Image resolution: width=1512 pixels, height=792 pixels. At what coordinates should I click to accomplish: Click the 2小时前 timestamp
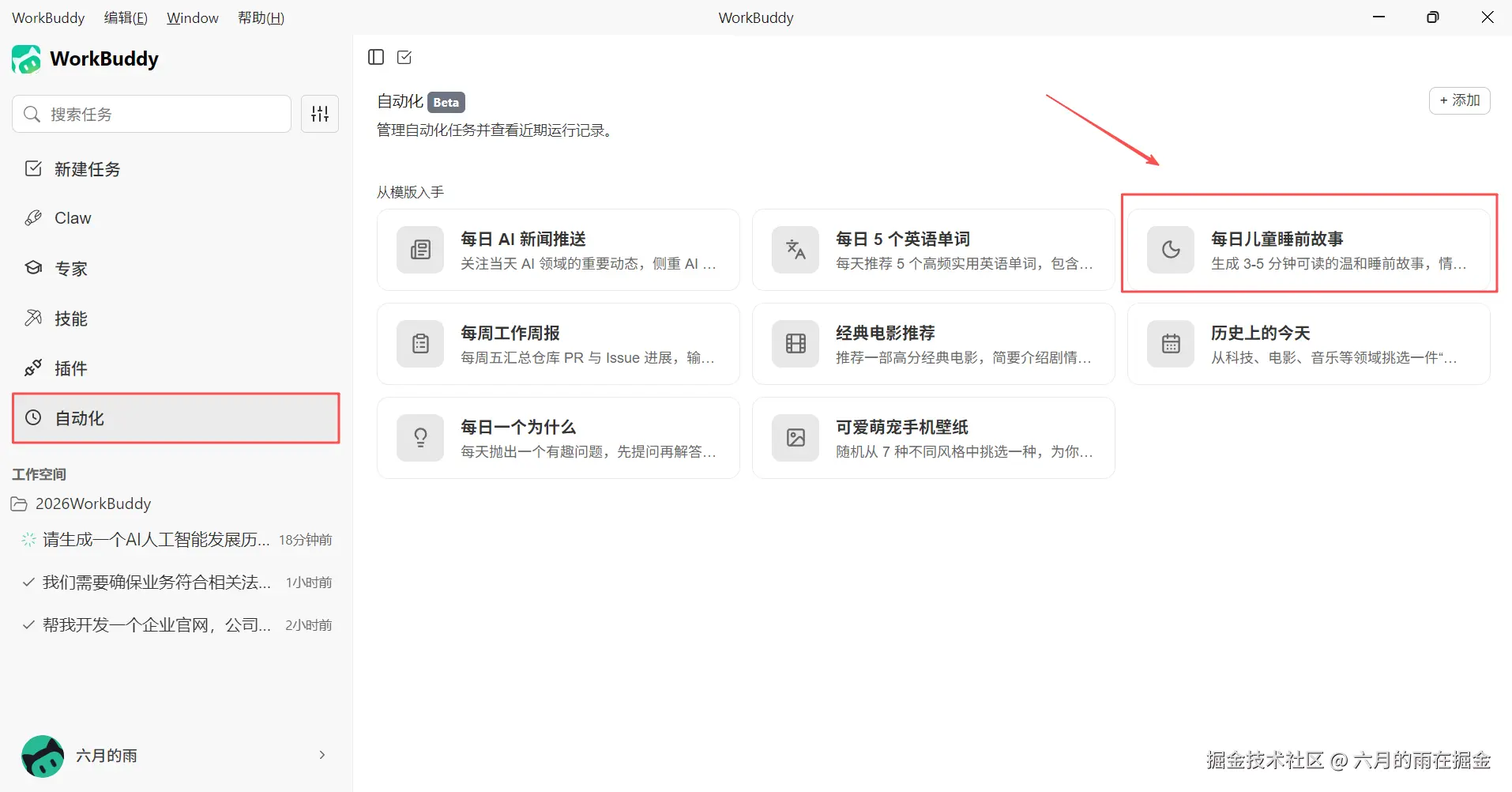(x=309, y=625)
